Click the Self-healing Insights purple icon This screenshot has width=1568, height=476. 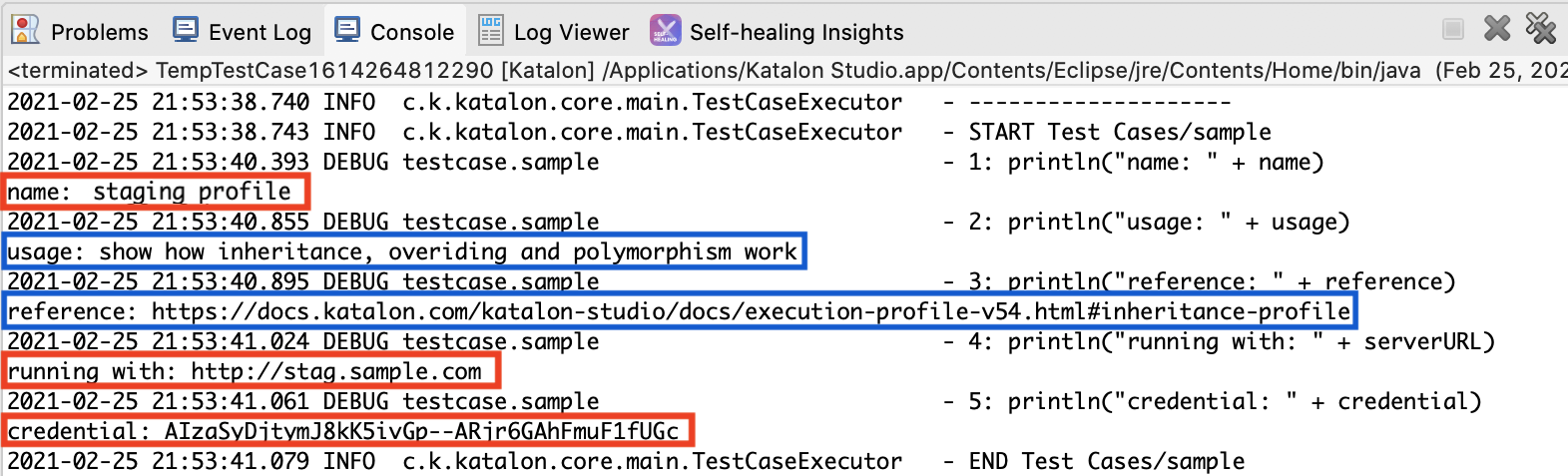pos(666,31)
